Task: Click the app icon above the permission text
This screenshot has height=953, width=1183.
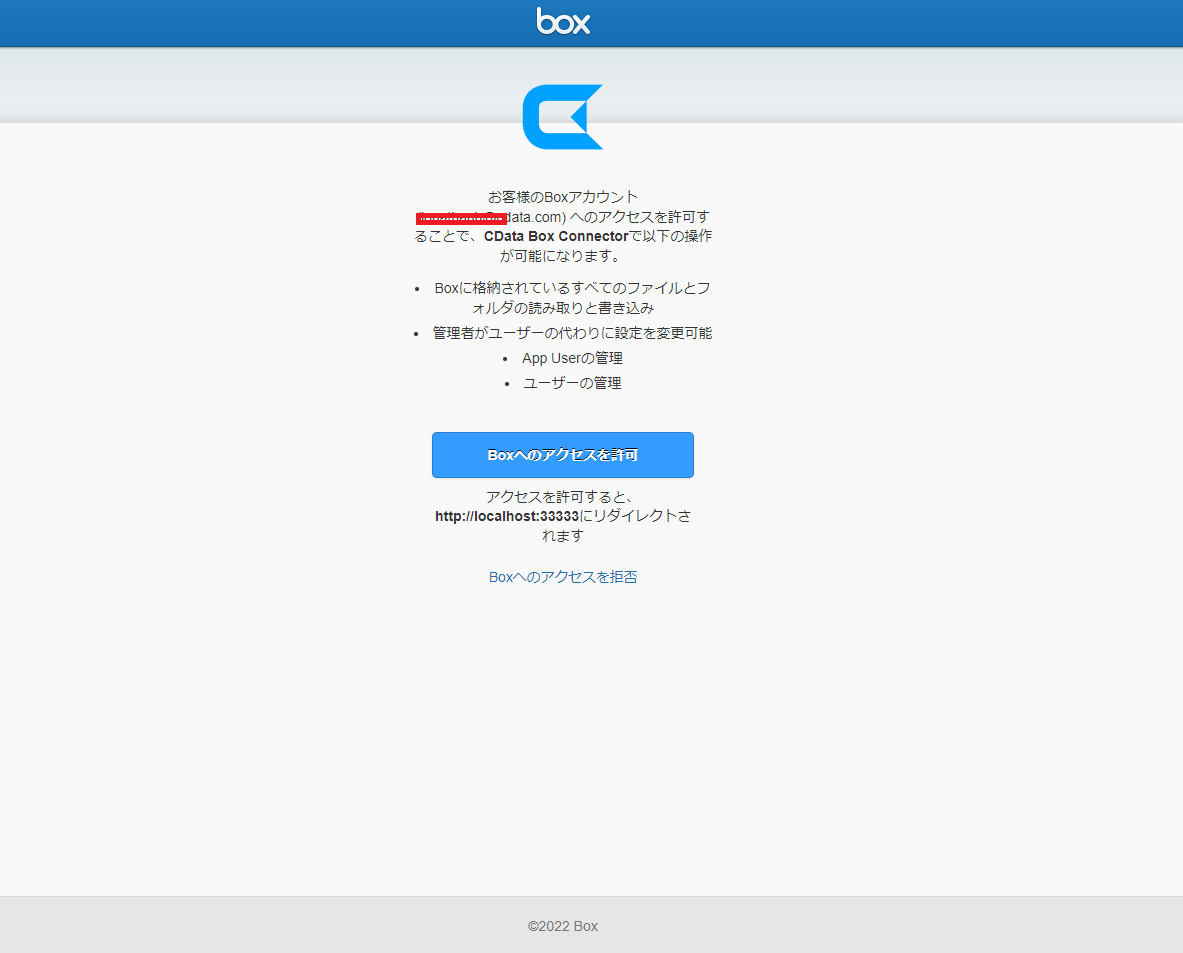Action: (x=563, y=115)
